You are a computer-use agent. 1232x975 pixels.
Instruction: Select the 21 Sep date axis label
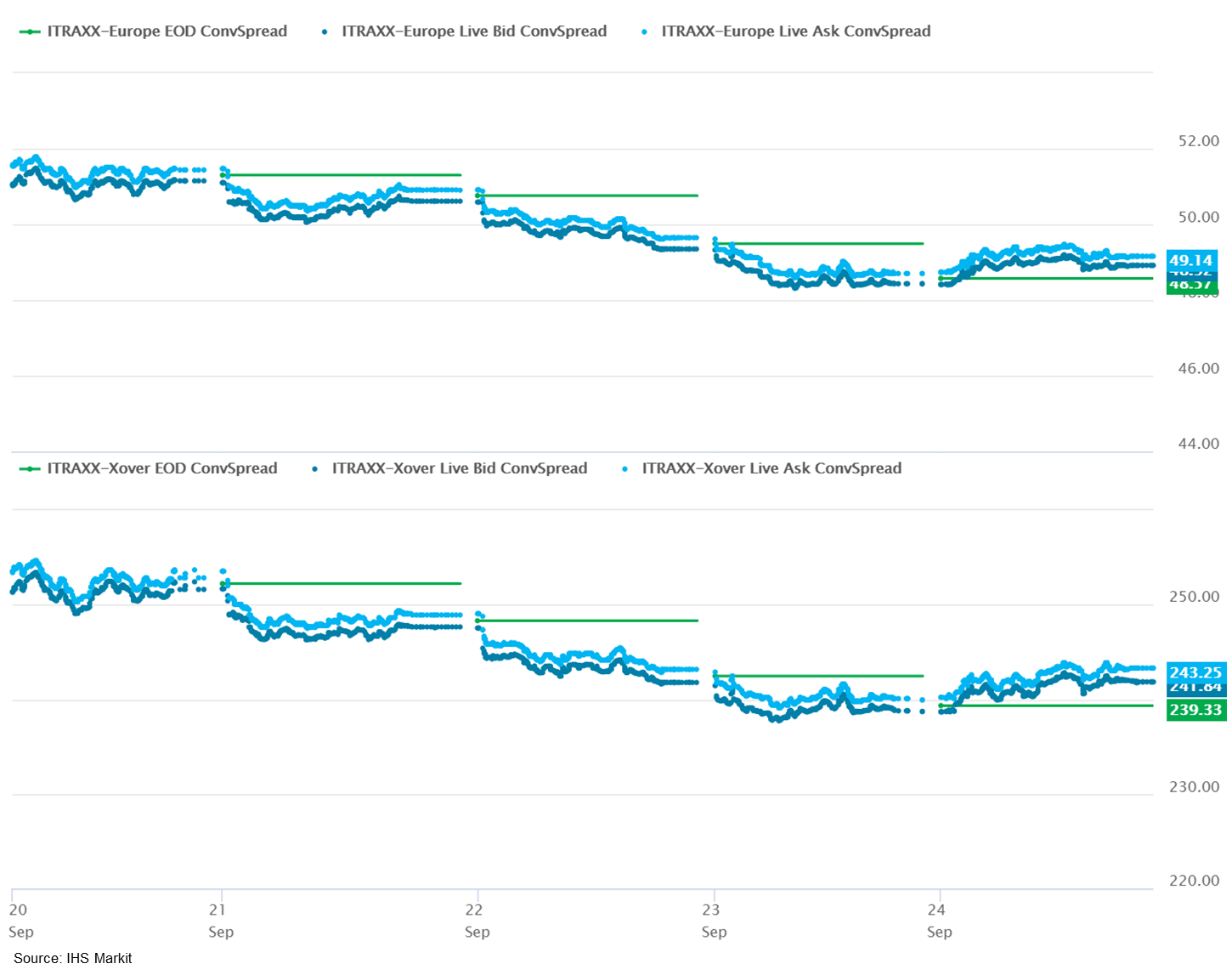click(x=221, y=920)
